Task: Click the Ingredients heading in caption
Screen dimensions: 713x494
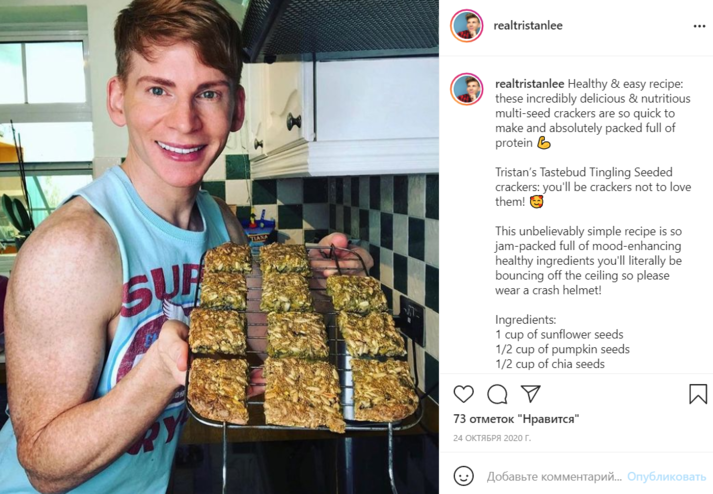Action: tap(525, 320)
